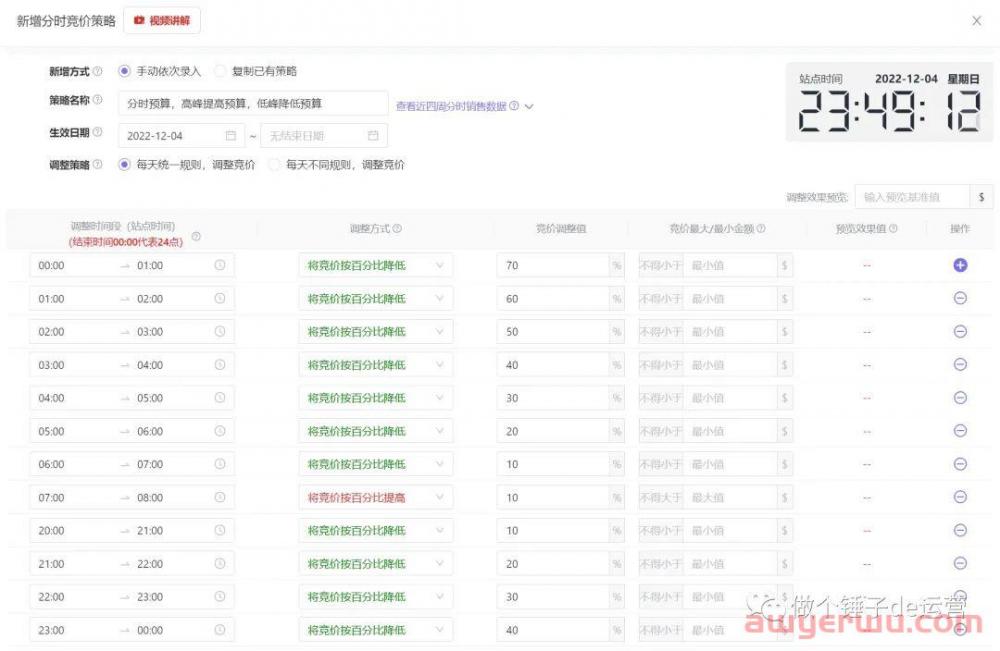Open adjustment method dropdown for 20:00 row

[375, 531]
